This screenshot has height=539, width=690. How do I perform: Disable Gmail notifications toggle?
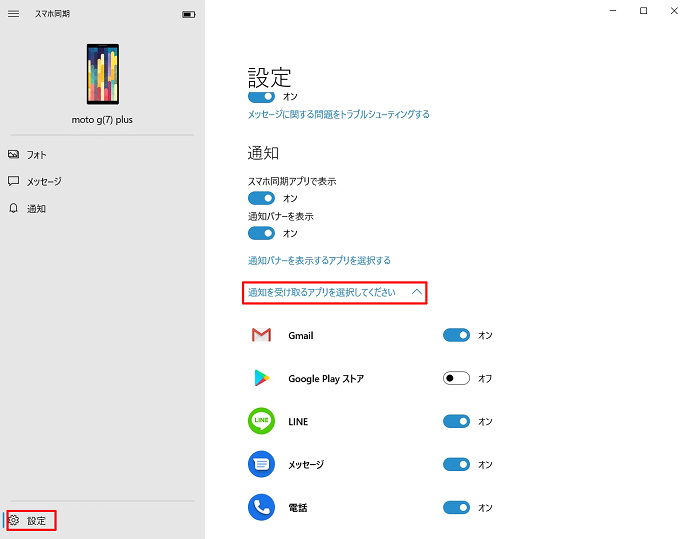[456, 335]
